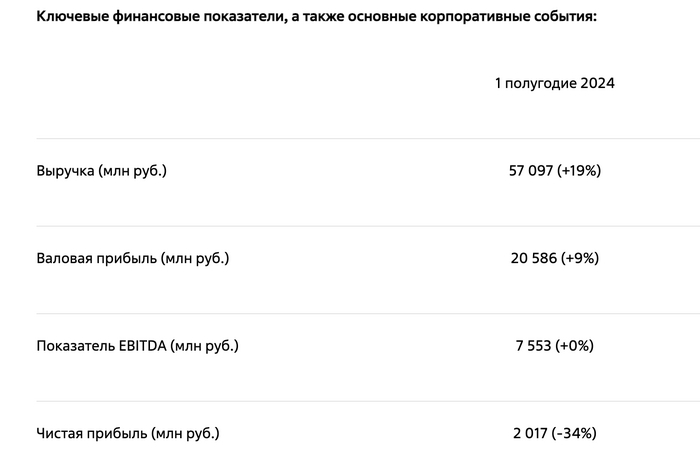Click the "(+9%)" gross profit change
700x464 pixels.
coord(581,258)
